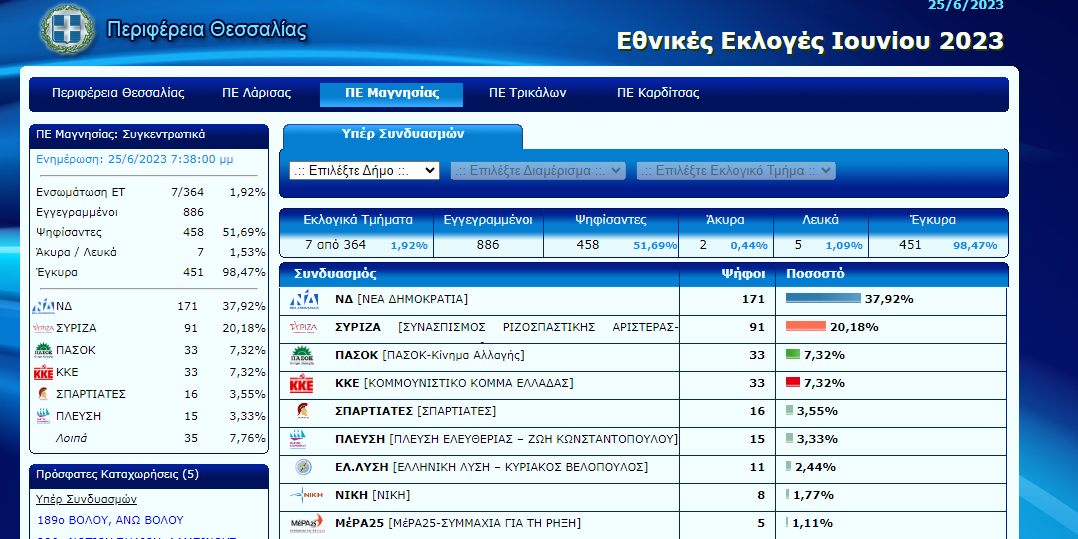Open the Επιλέξτε Διαμέρισμα dropdown

pyautogui.click(x=538, y=171)
